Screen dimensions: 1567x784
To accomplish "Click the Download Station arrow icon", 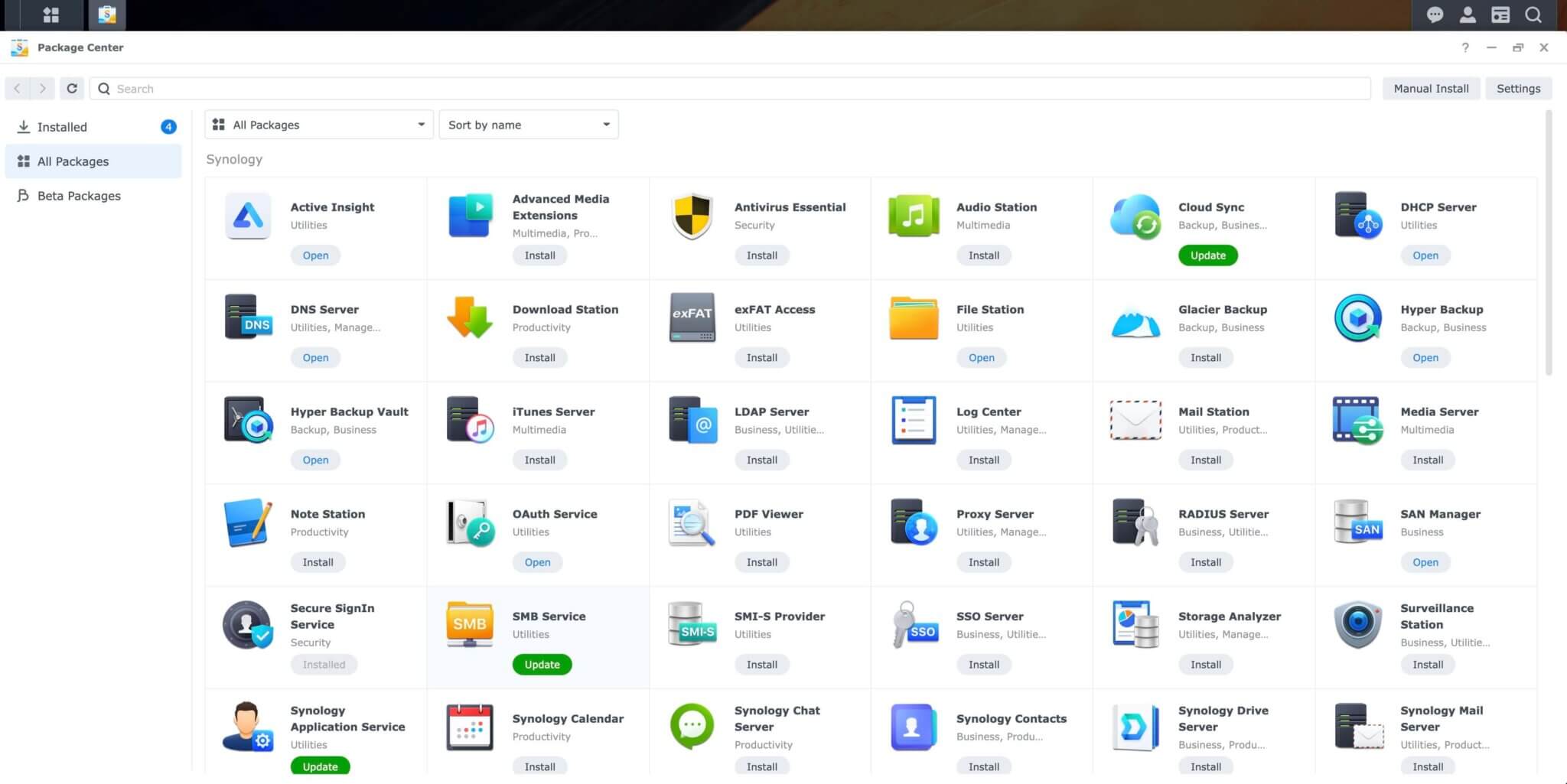I will (x=470, y=317).
